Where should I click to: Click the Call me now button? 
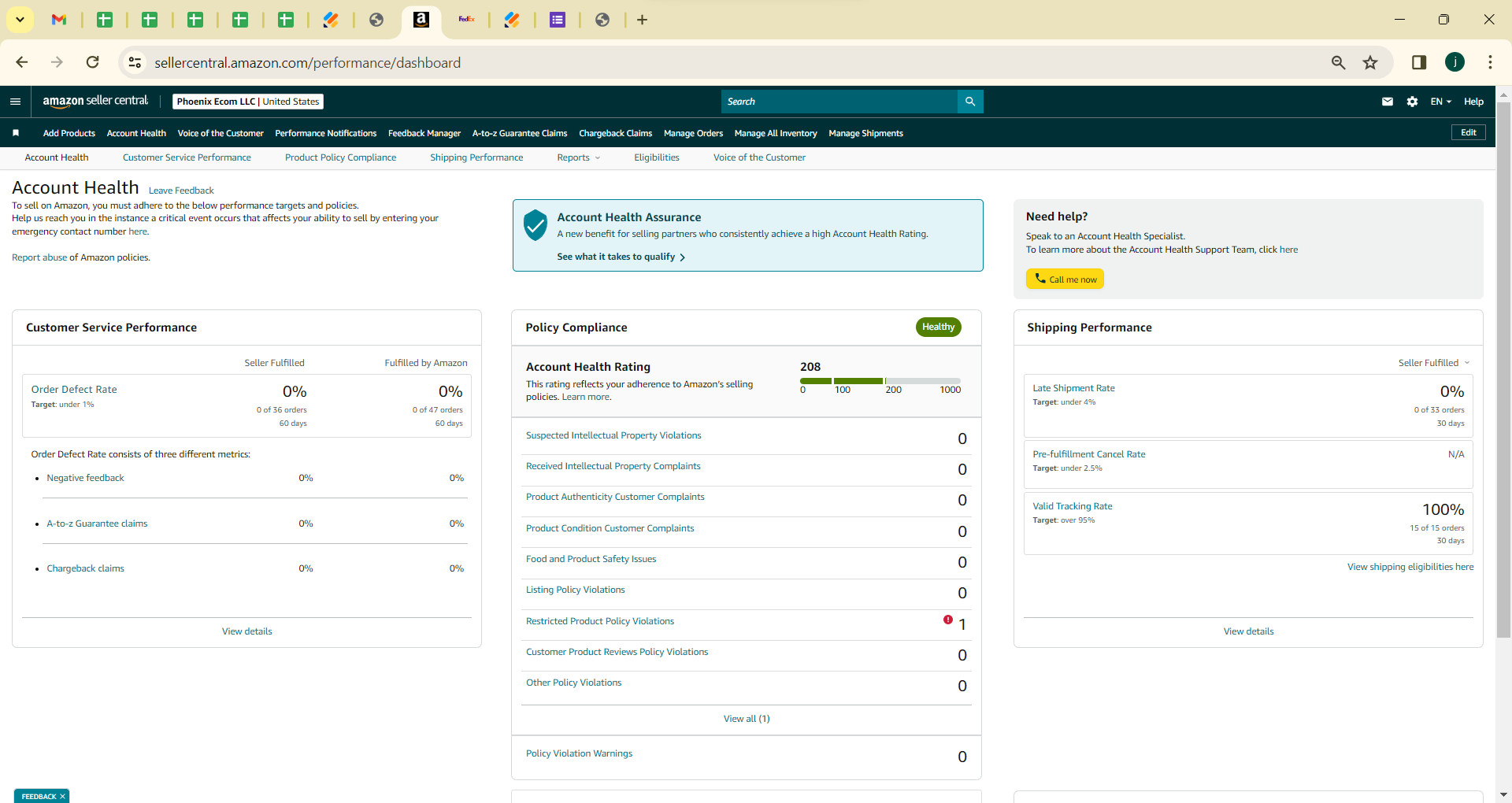coord(1065,279)
